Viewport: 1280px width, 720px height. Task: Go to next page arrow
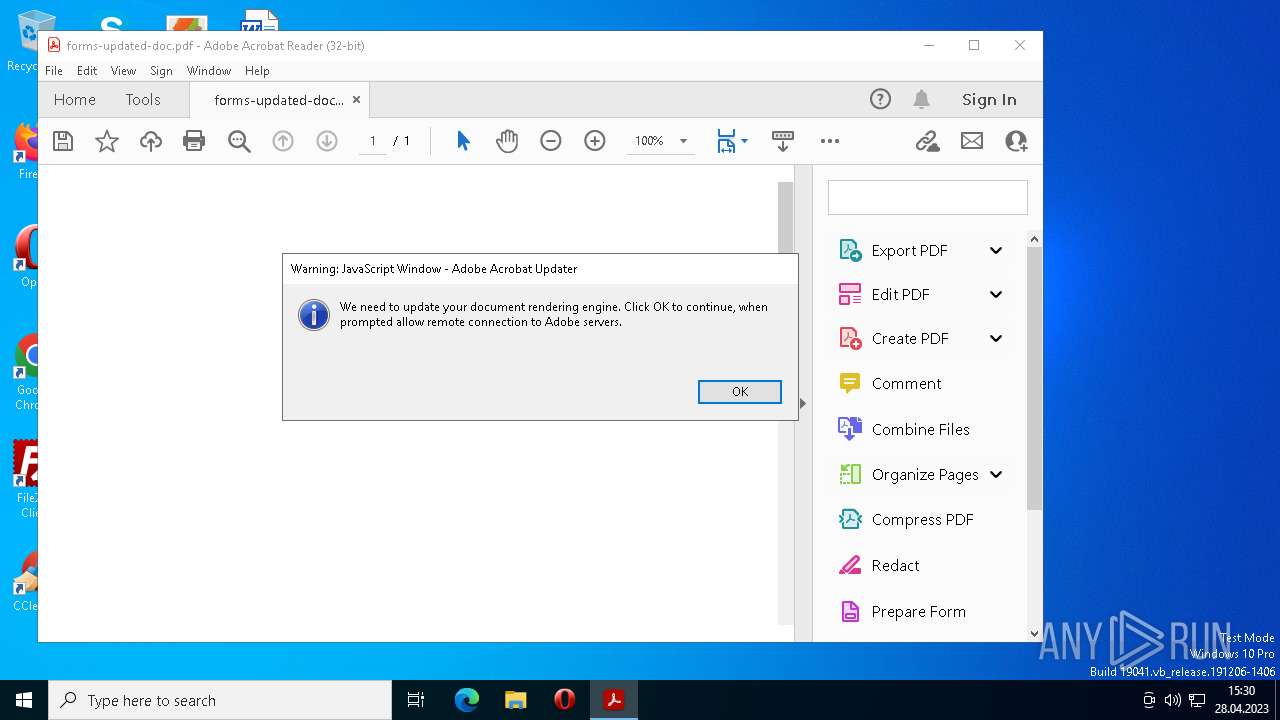(327, 141)
